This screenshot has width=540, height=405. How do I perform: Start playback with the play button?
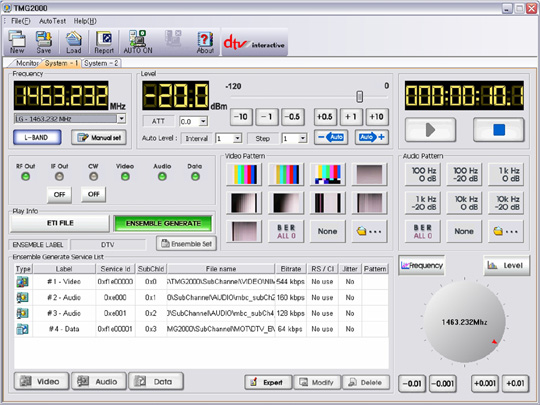tap(430, 130)
